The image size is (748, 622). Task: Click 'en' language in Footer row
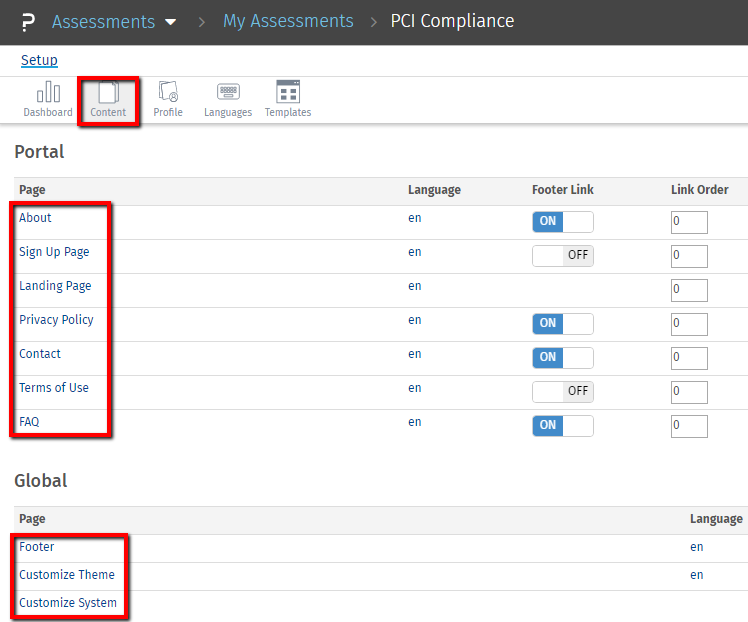(696, 547)
